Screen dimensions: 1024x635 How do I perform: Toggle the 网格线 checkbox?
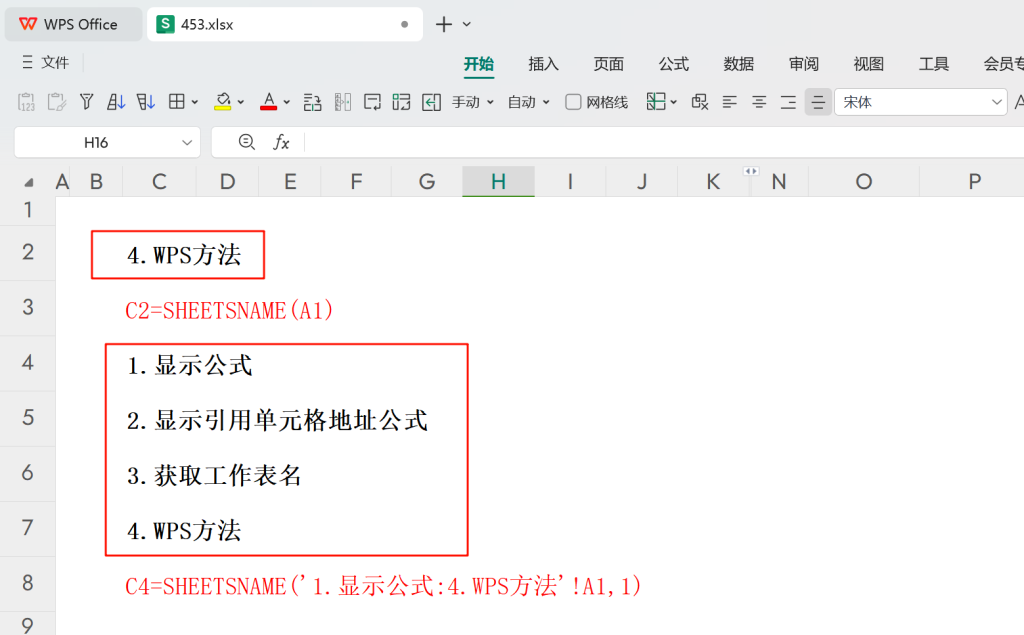[x=573, y=102]
